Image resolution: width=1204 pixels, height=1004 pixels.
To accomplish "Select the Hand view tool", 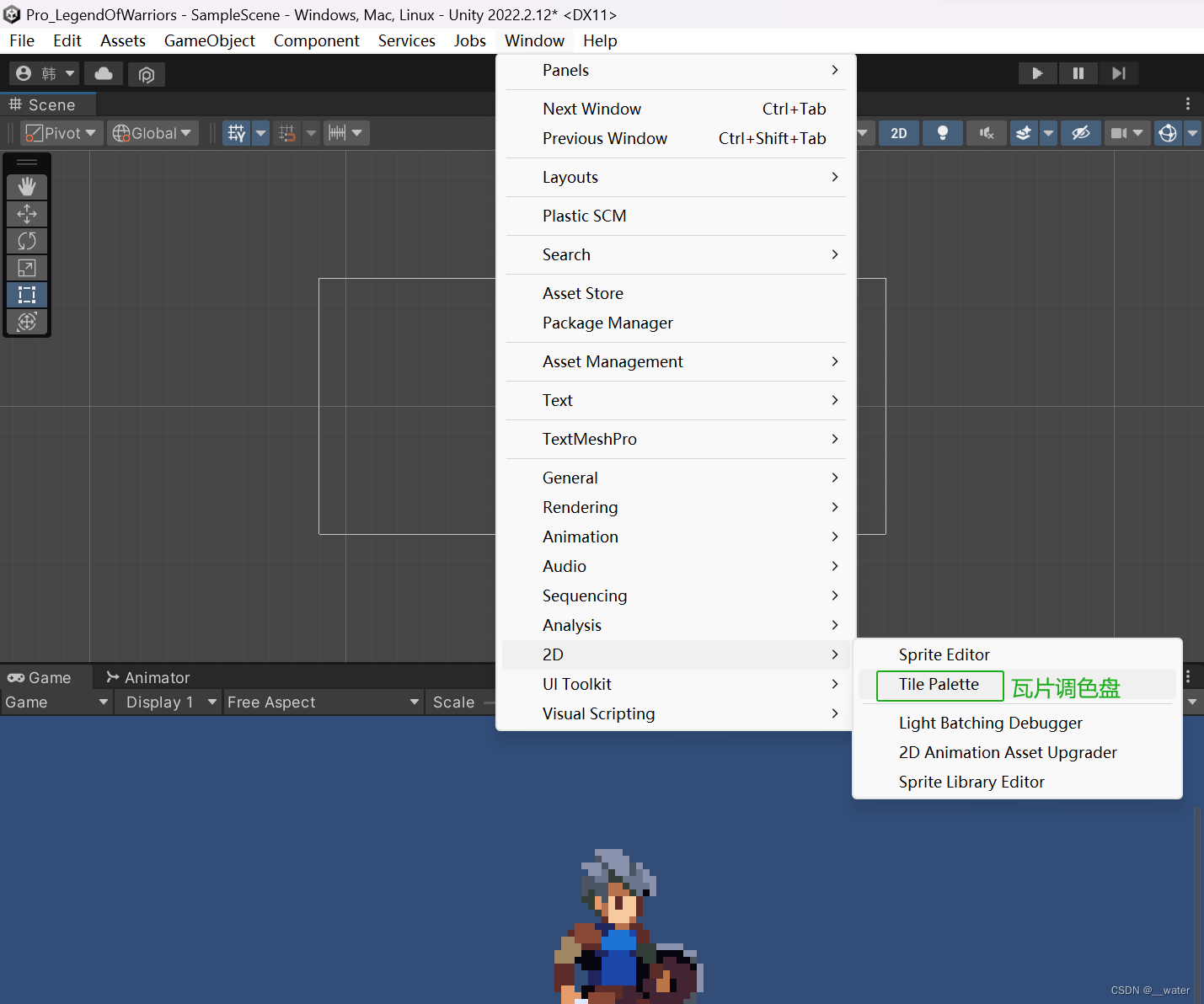I will click(27, 187).
